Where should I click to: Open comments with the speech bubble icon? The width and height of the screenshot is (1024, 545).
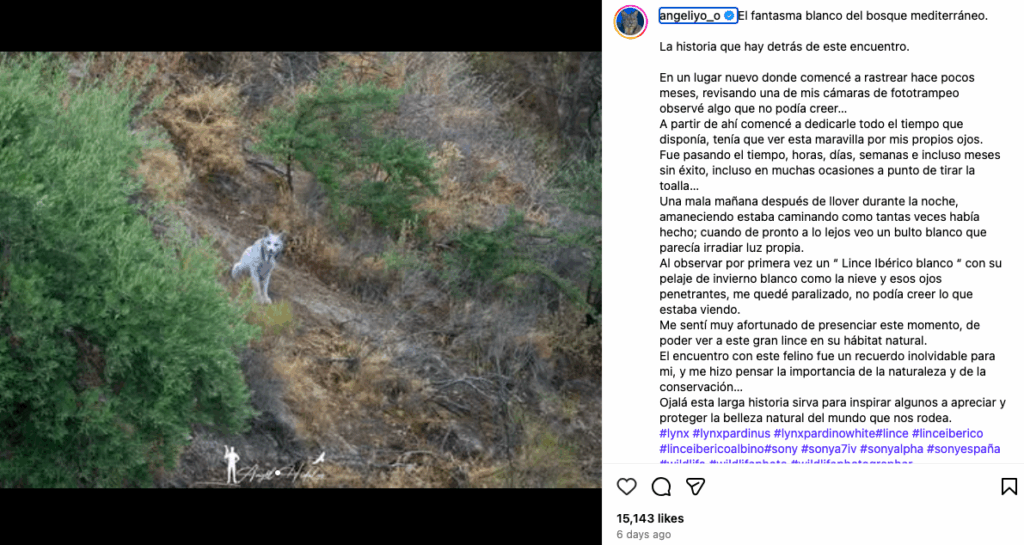tap(661, 486)
